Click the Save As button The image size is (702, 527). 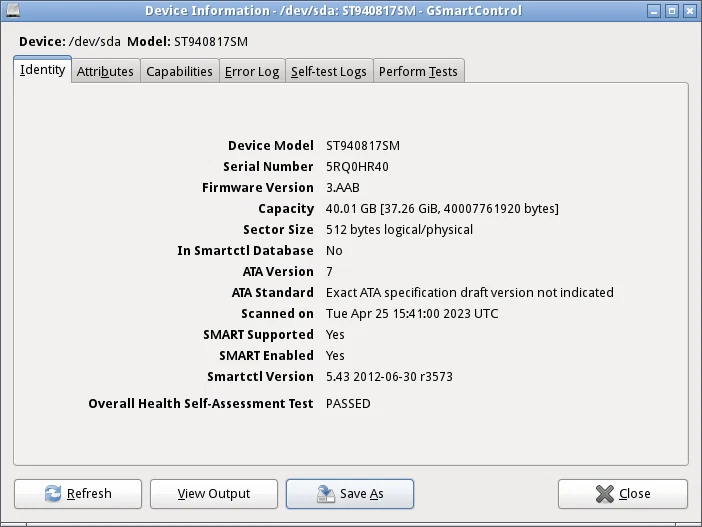click(350, 494)
